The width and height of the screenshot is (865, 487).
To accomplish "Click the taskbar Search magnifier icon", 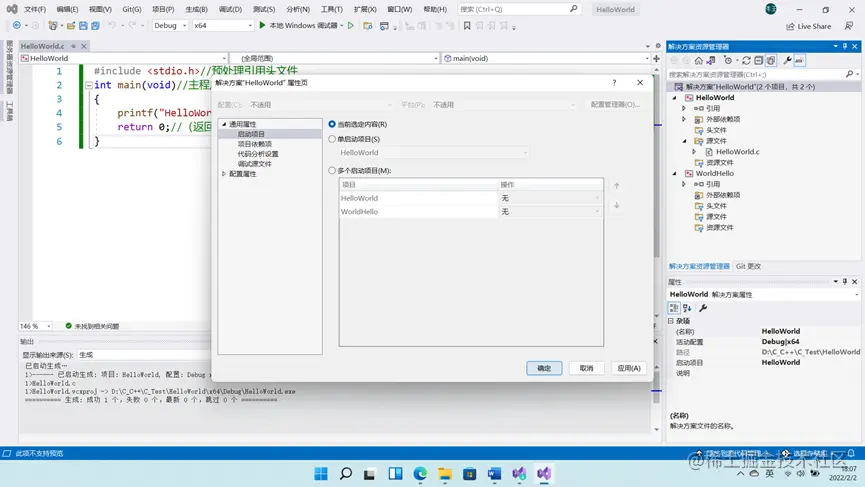I will click(x=346, y=473).
